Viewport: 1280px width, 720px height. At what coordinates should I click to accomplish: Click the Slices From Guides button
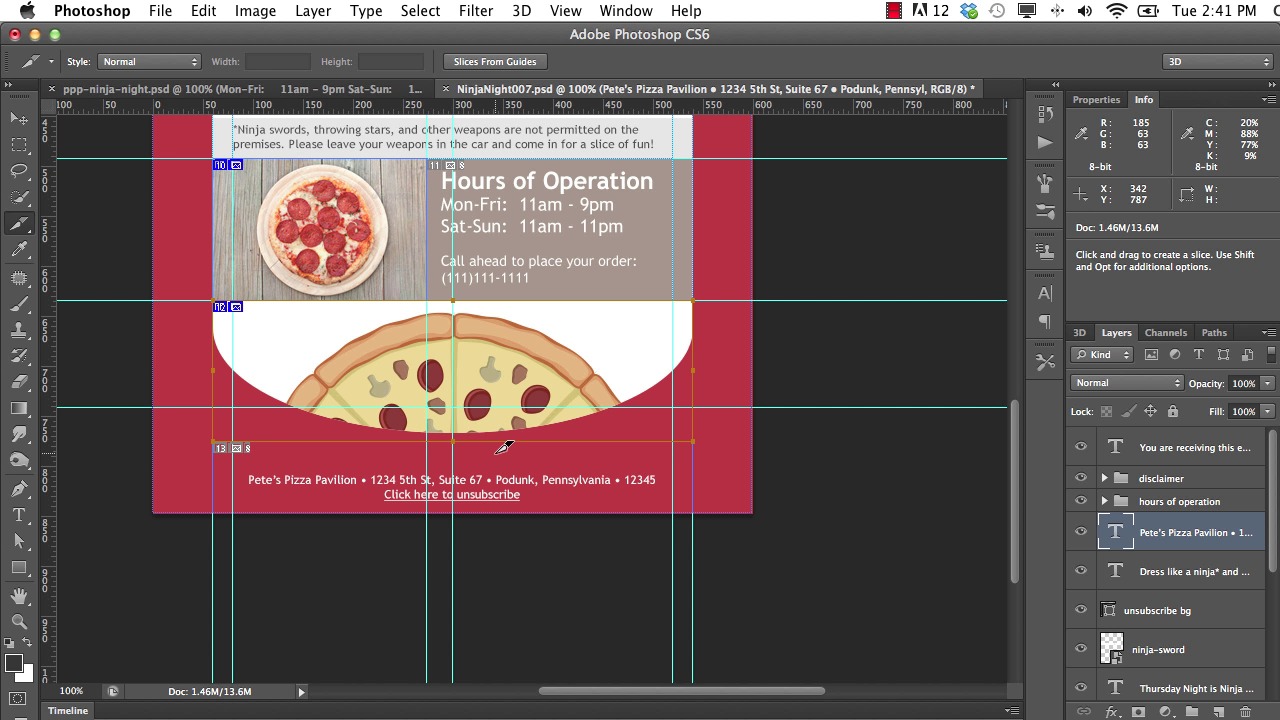pos(495,62)
